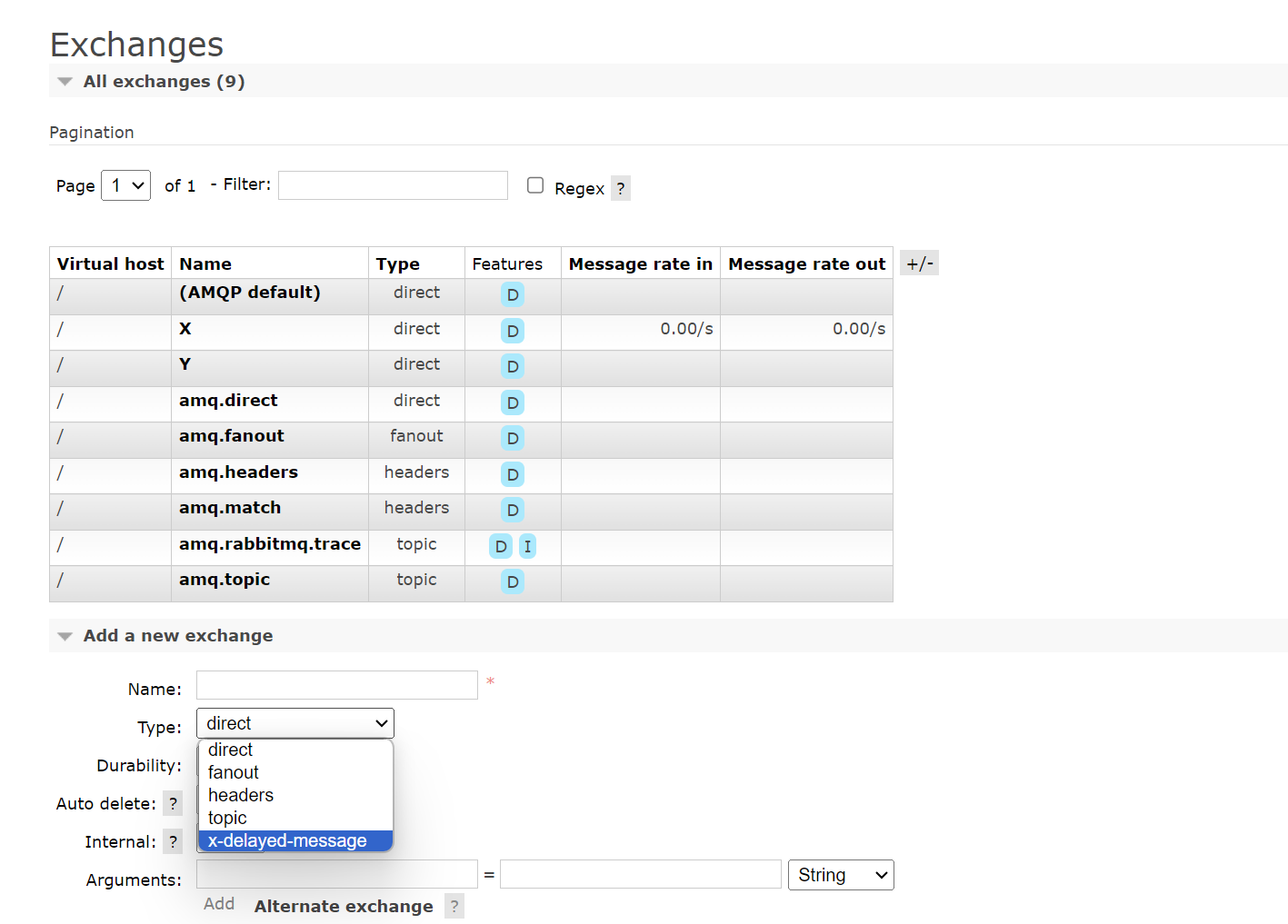
Task: Click the D badge in amq.topic row
Action: pyautogui.click(x=513, y=581)
